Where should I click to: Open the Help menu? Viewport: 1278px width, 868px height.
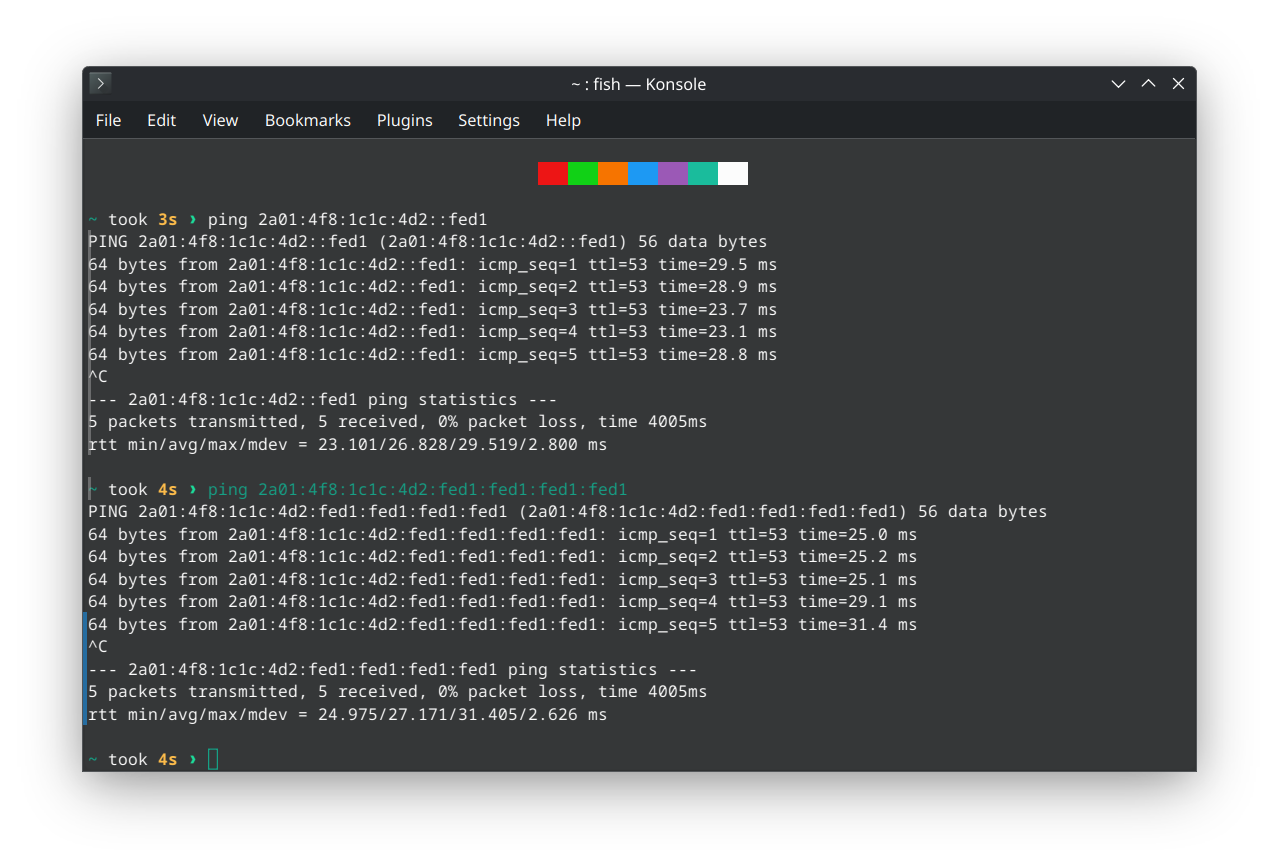tap(563, 120)
